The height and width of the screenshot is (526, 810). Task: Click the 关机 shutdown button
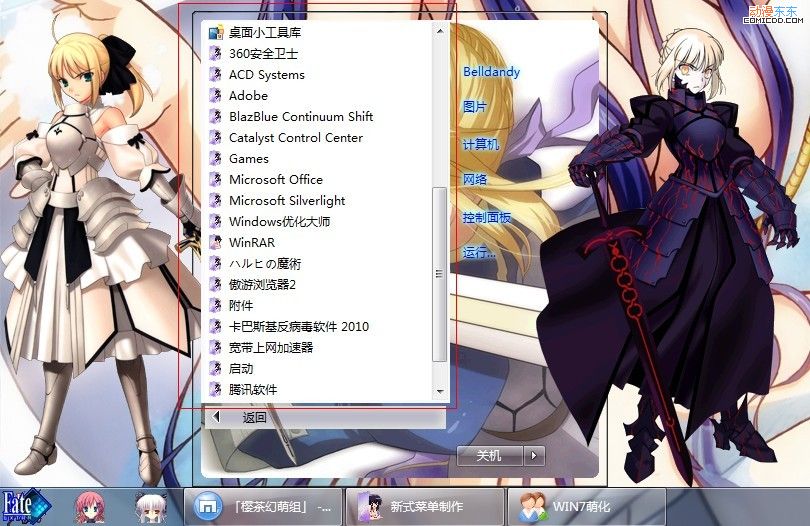[490, 456]
